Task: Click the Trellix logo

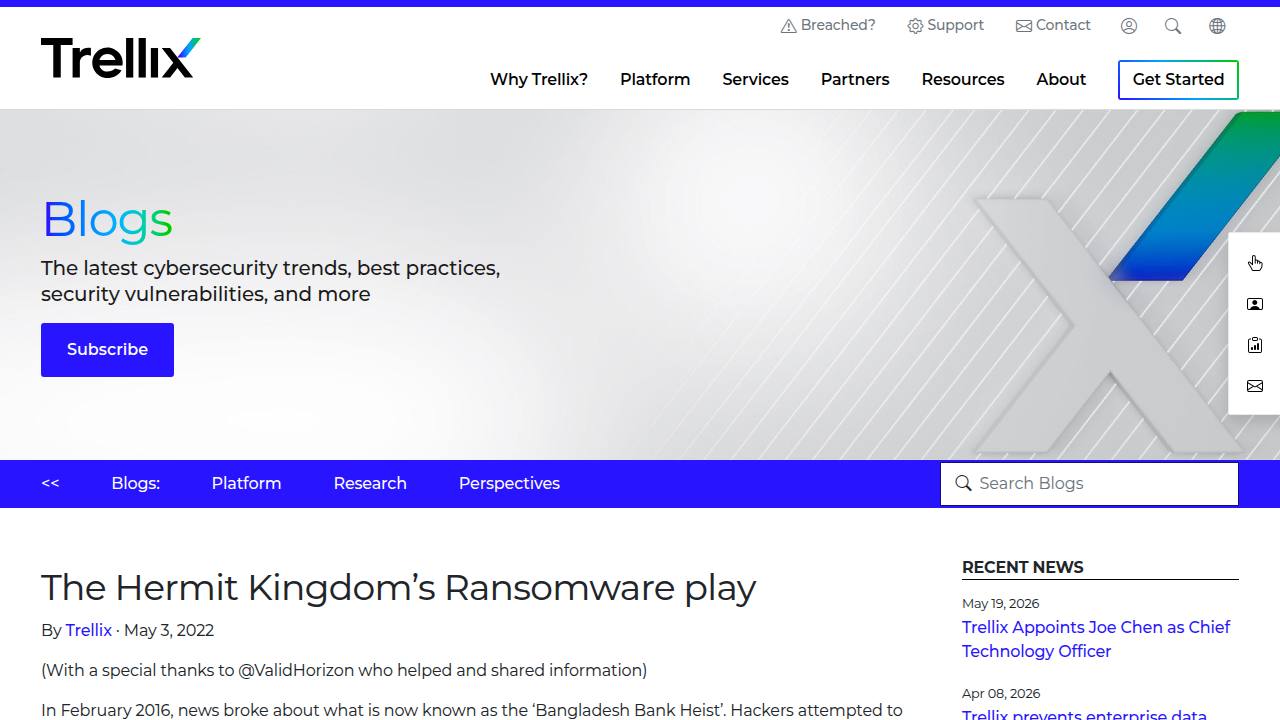Action: (121, 58)
